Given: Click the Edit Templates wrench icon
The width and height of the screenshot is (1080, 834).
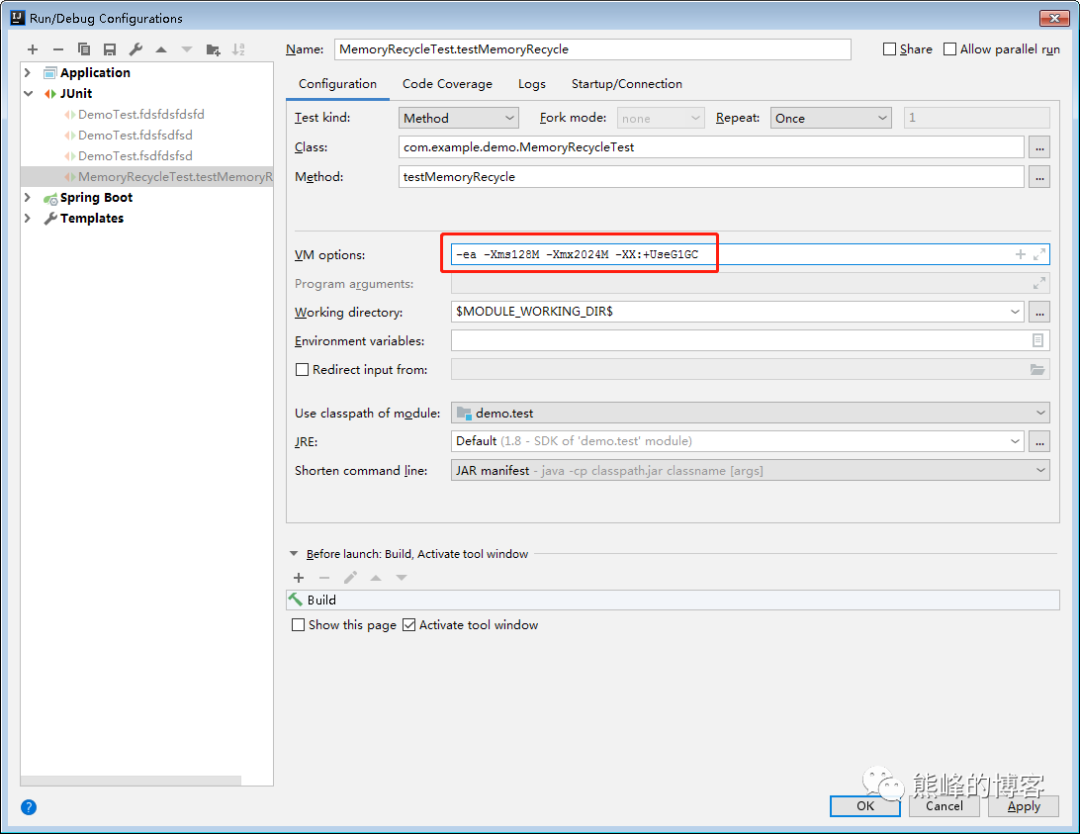Looking at the screenshot, I should [136, 50].
